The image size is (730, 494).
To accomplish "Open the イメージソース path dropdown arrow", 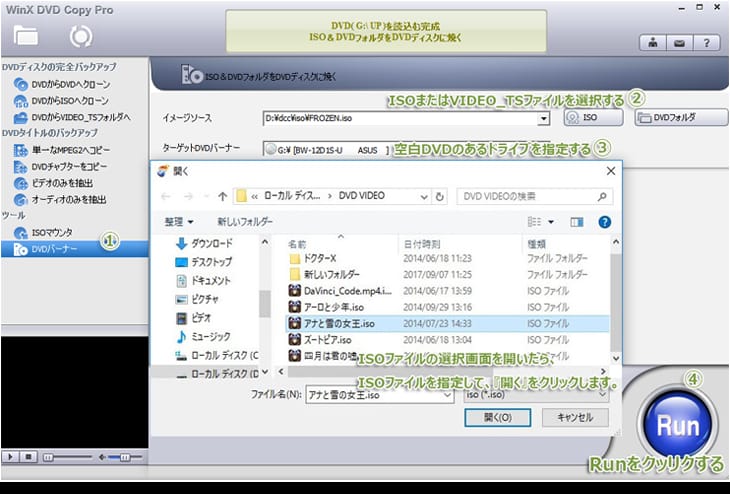I will tap(543, 119).
